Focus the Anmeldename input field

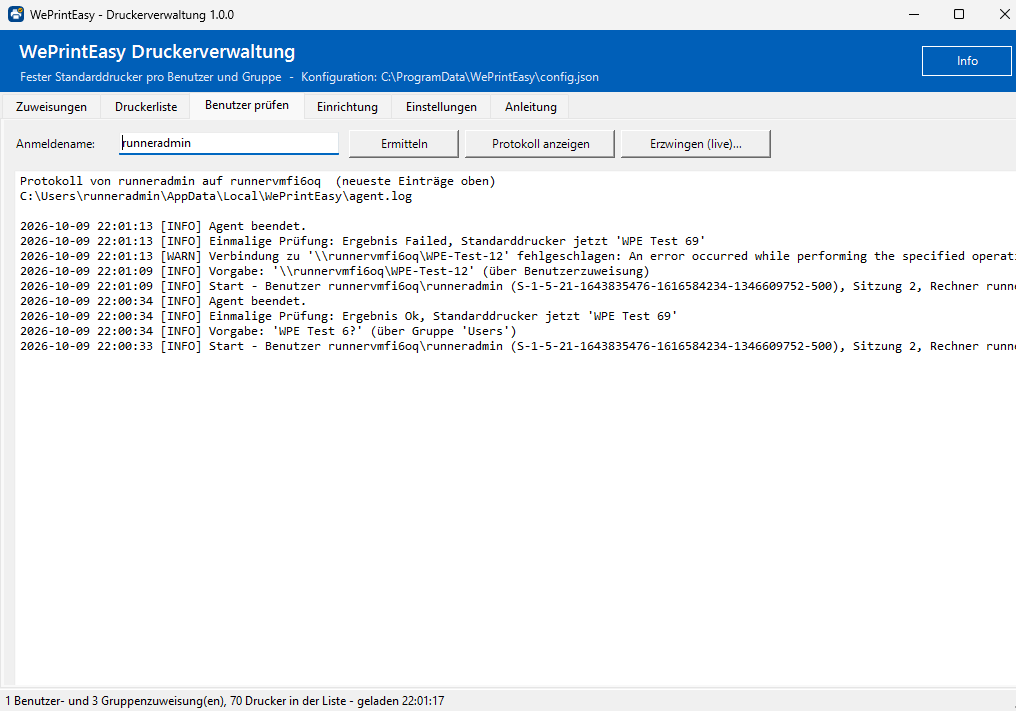pos(229,143)
